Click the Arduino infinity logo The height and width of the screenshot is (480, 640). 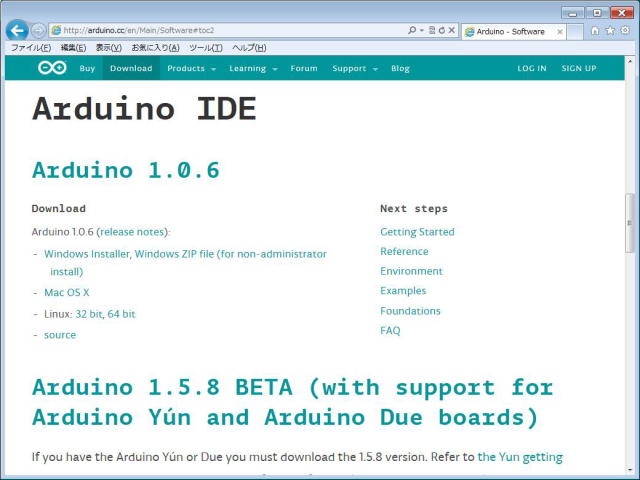[x=52, y=67]
